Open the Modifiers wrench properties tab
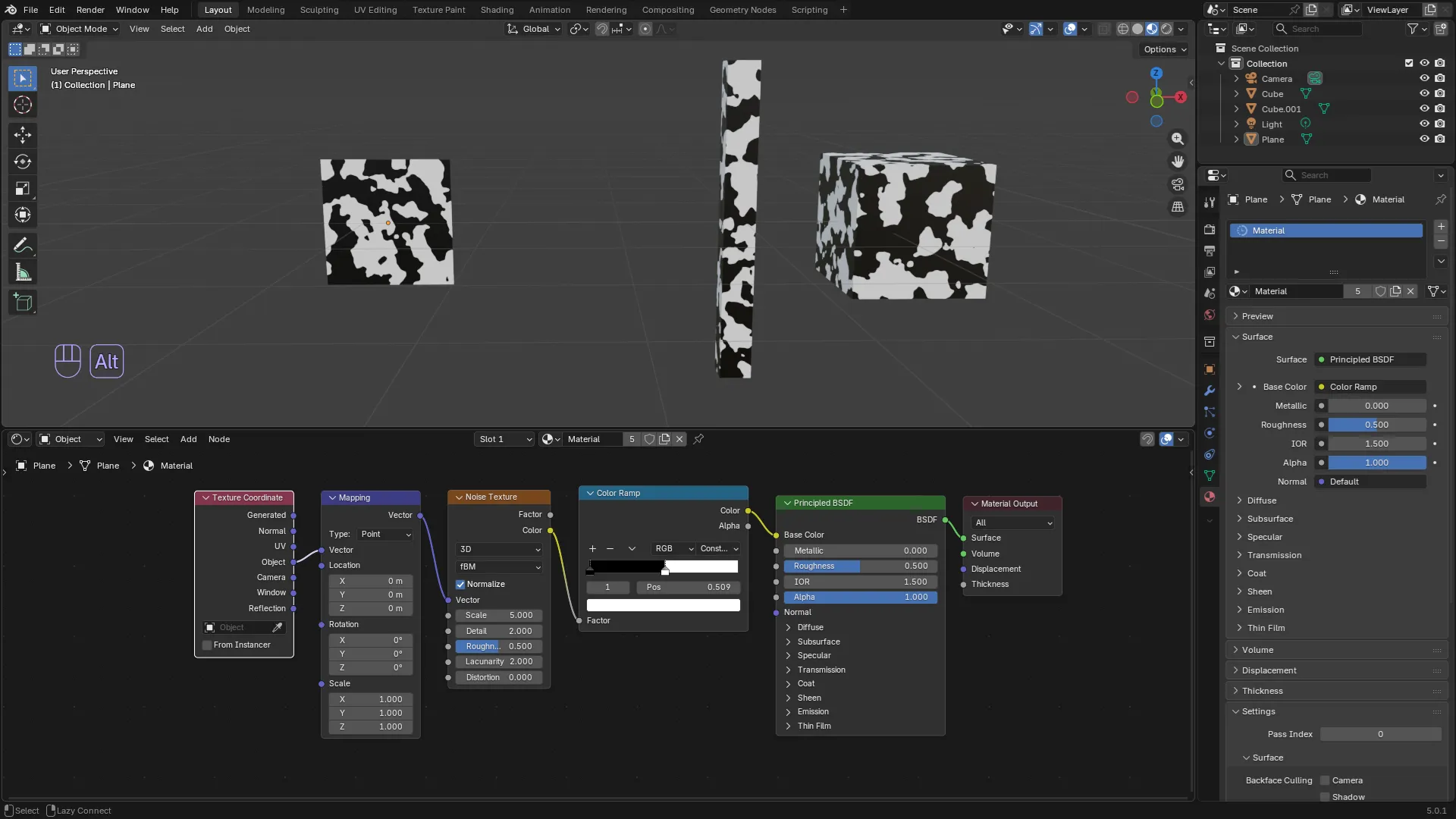This screenshot has height=819, width=1456. (x=1210, y=391)
